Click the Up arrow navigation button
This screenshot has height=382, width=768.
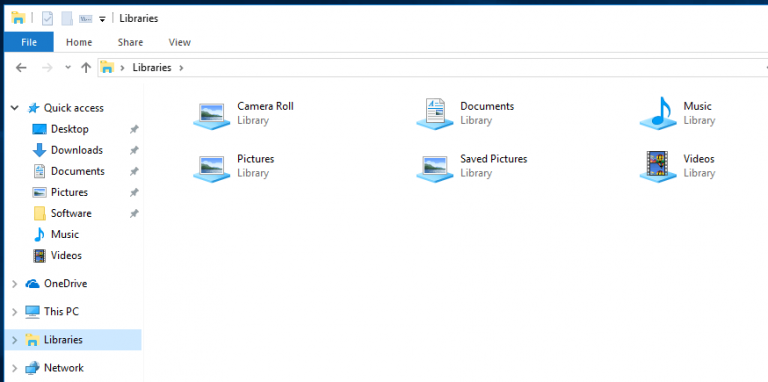[86, 68]
